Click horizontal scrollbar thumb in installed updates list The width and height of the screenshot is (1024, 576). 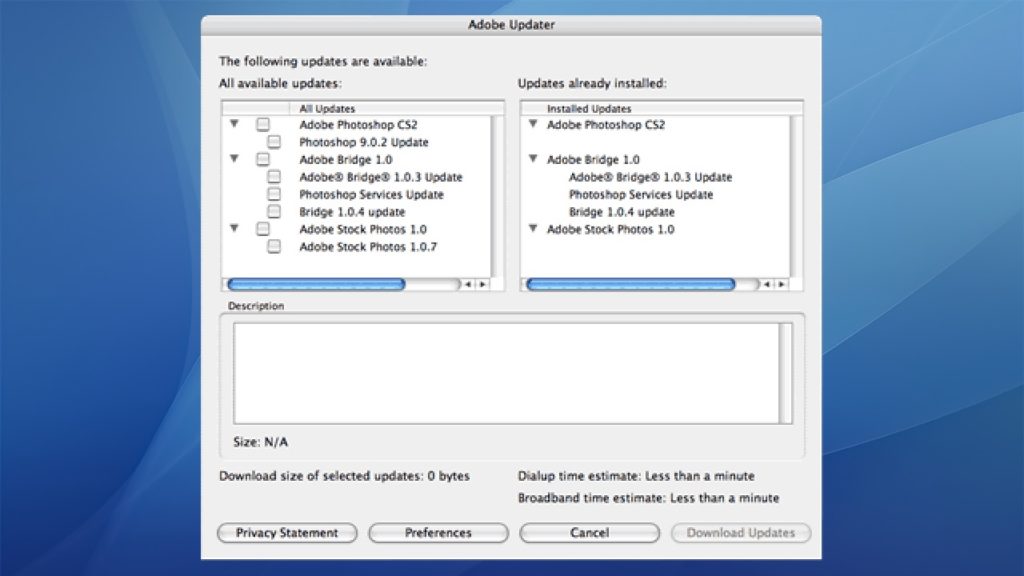click(x=631, y=284)
